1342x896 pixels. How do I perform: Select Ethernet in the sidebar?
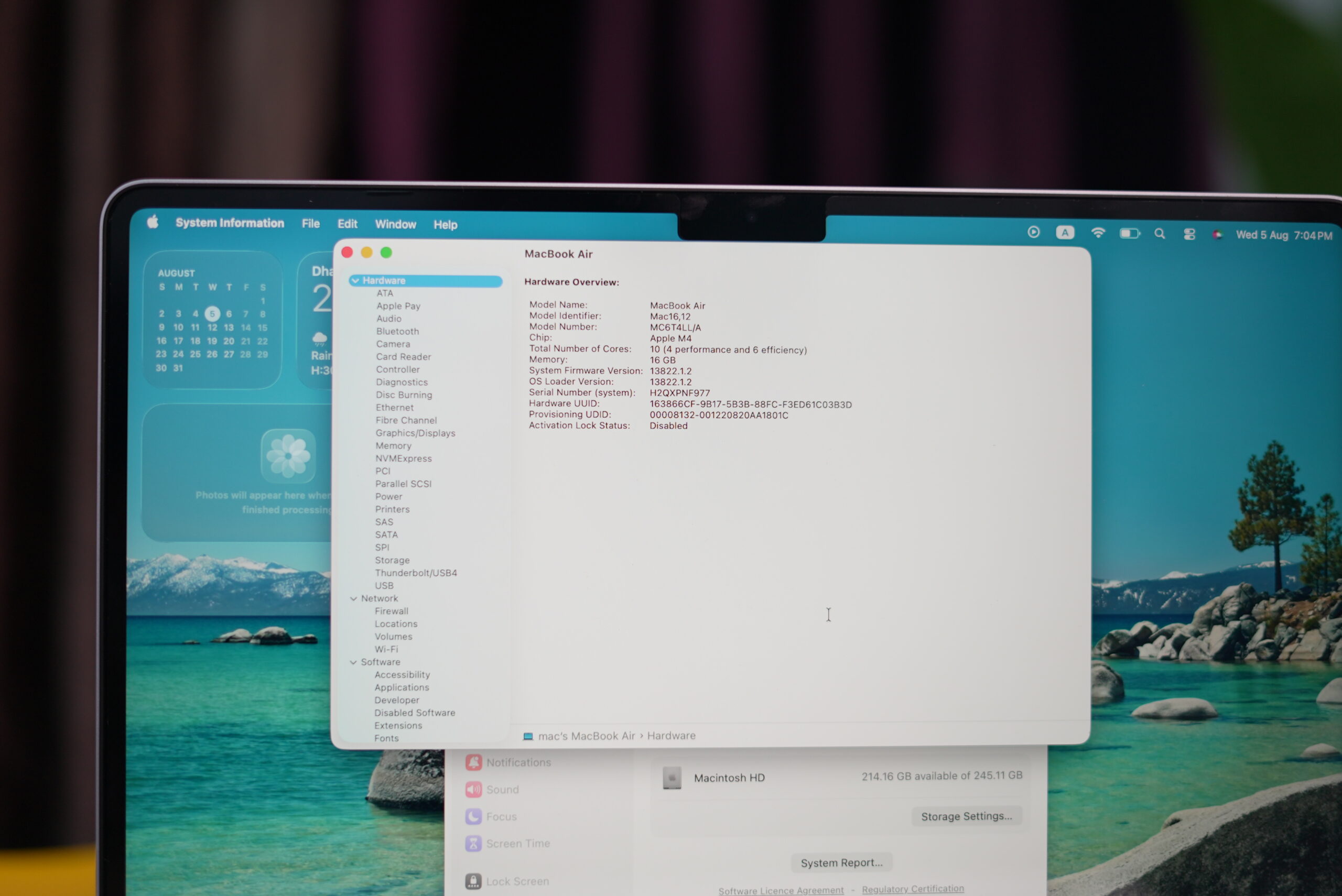point(394,408)
